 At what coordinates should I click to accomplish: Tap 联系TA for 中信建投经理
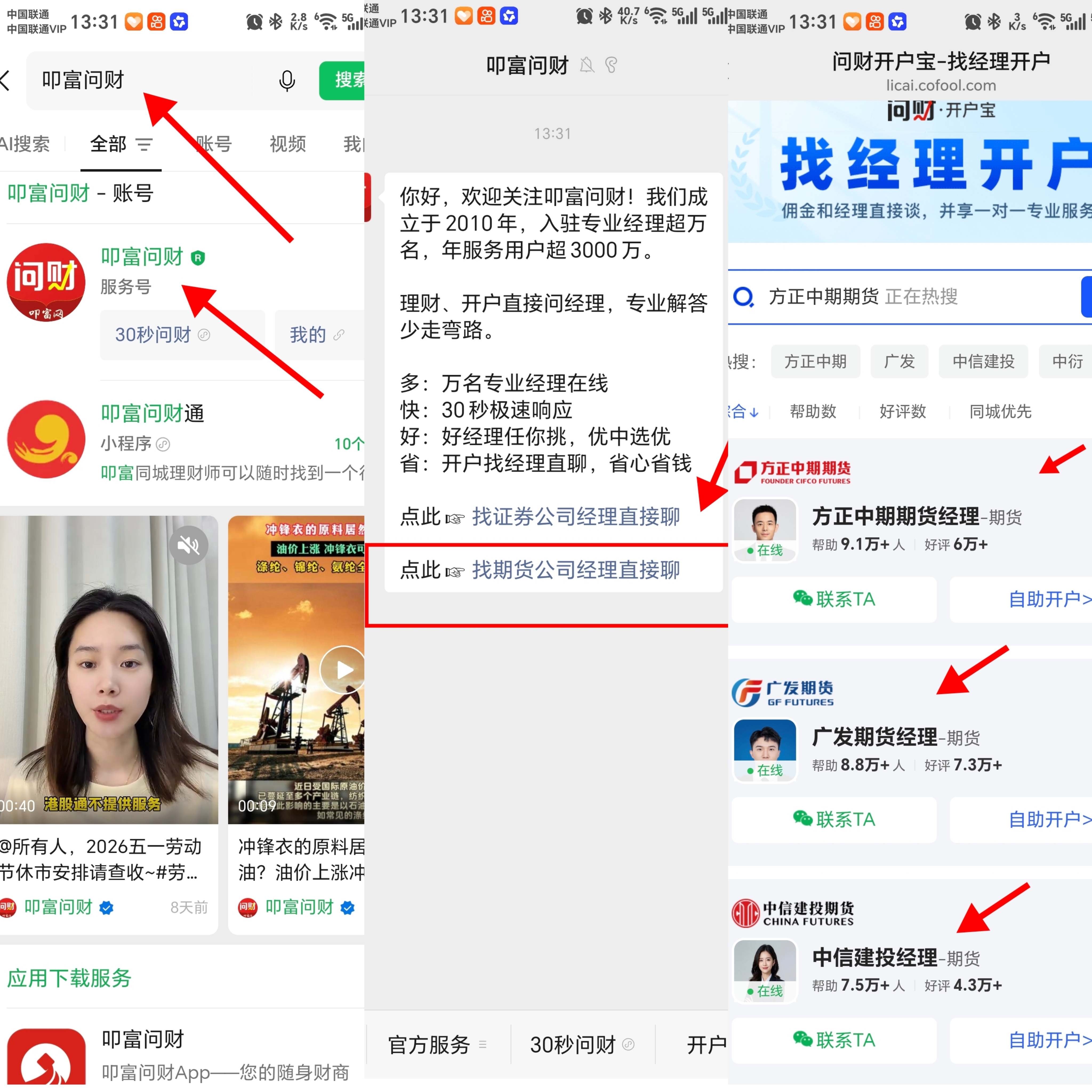click(834, 1040)
